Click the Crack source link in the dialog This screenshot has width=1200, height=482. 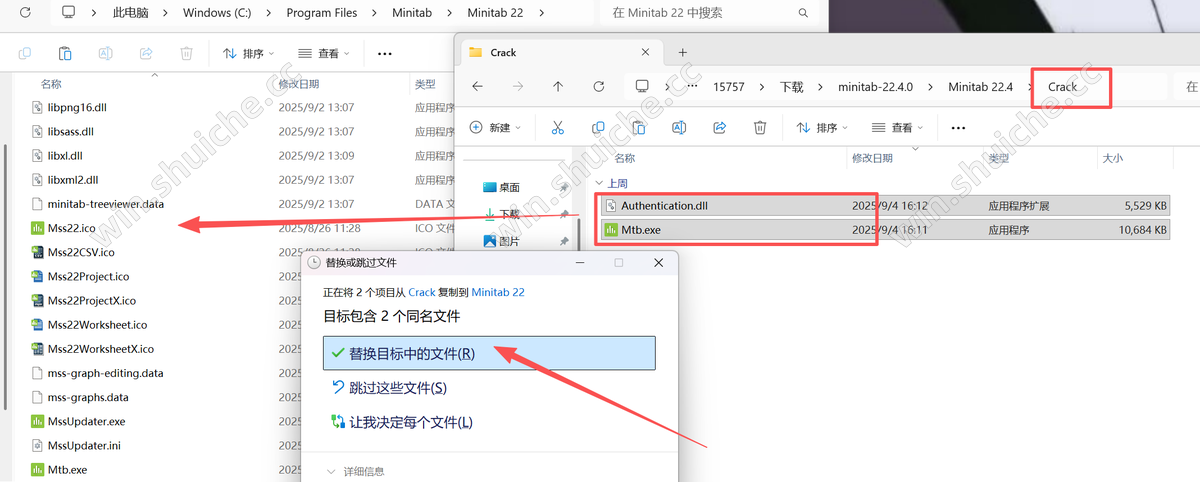(x=421, y=292)
